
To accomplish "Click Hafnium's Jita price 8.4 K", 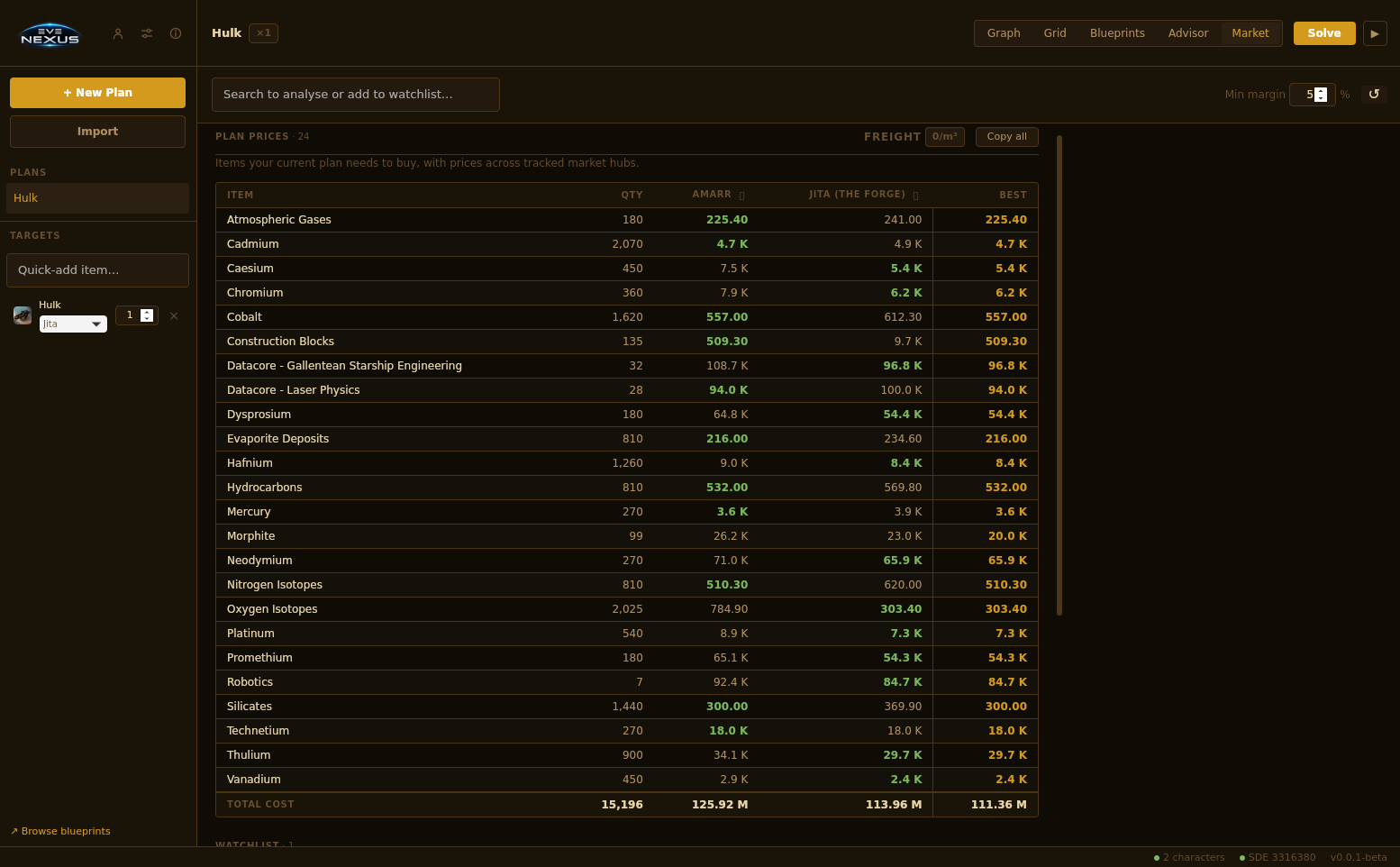I will 906,463.
